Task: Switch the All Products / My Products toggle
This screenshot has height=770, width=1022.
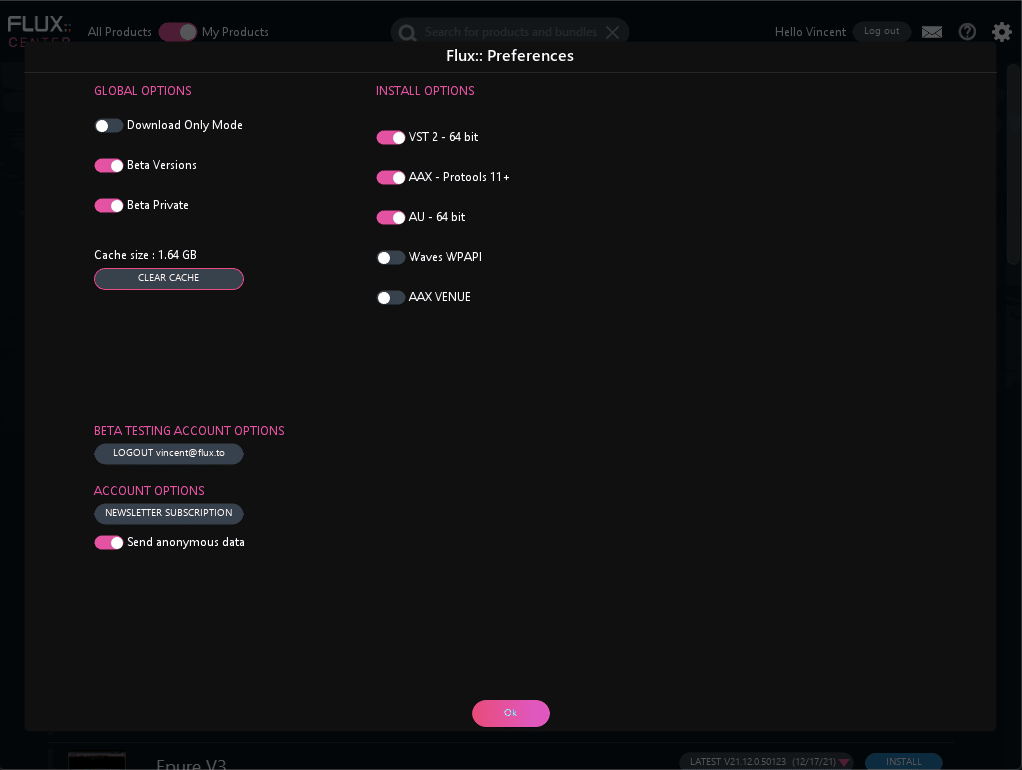Action: click(x=177, y=32)
